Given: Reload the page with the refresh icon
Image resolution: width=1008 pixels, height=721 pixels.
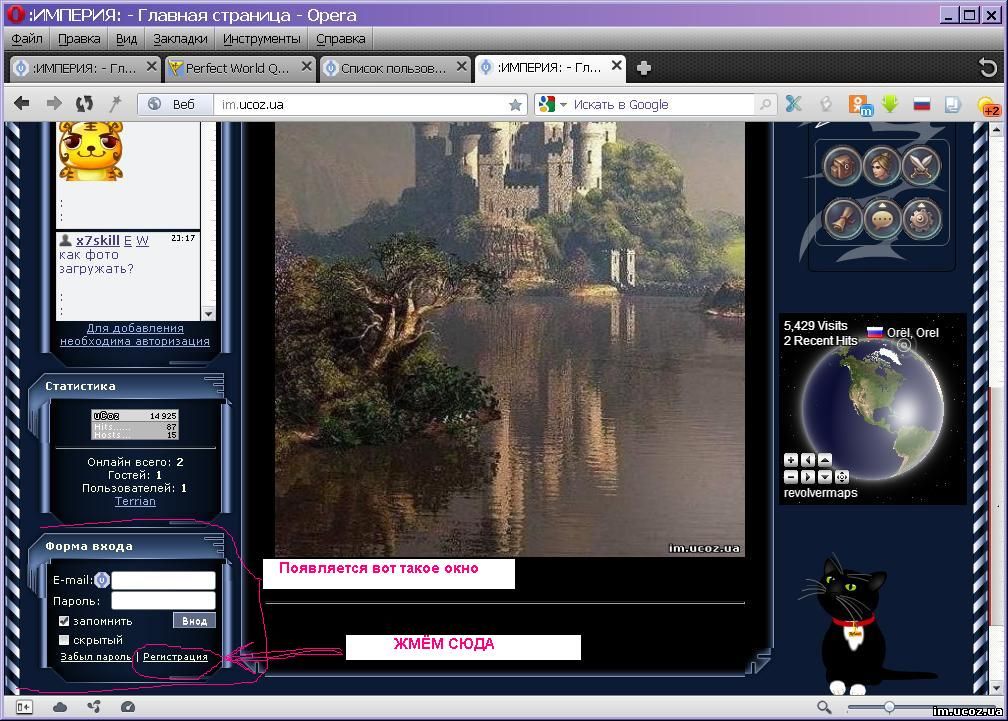Looking at the screenshot, I should click(x=84, y=103).
